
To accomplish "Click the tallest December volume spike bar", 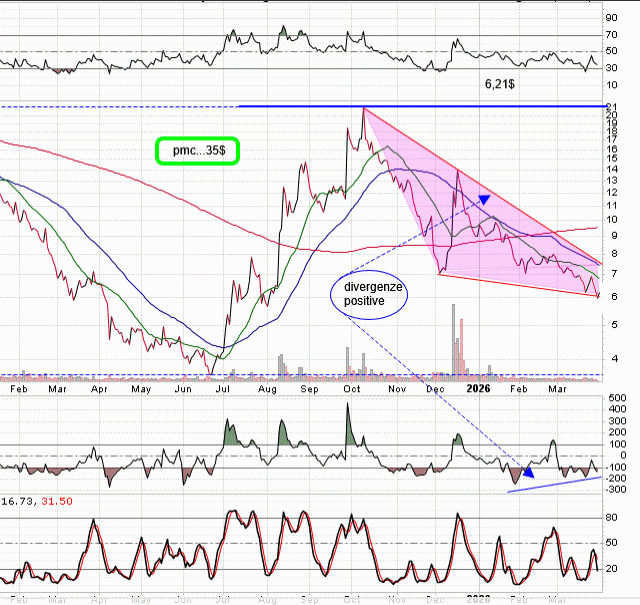I will click(461, 350).
